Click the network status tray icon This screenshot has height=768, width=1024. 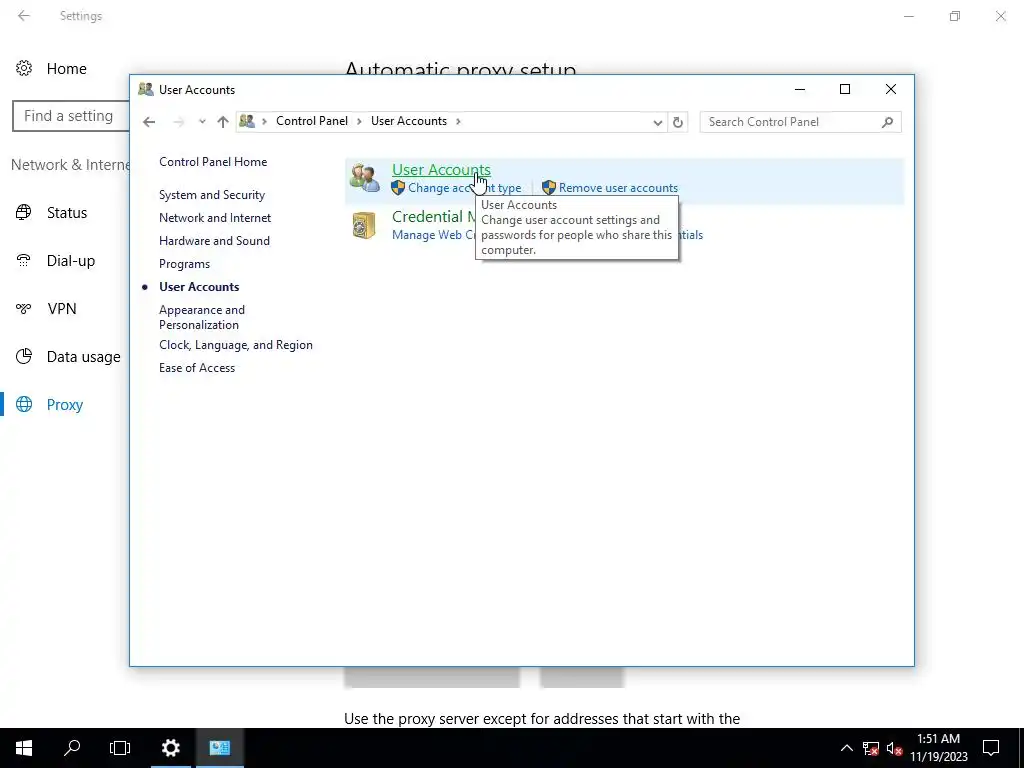tap(871, 748)
